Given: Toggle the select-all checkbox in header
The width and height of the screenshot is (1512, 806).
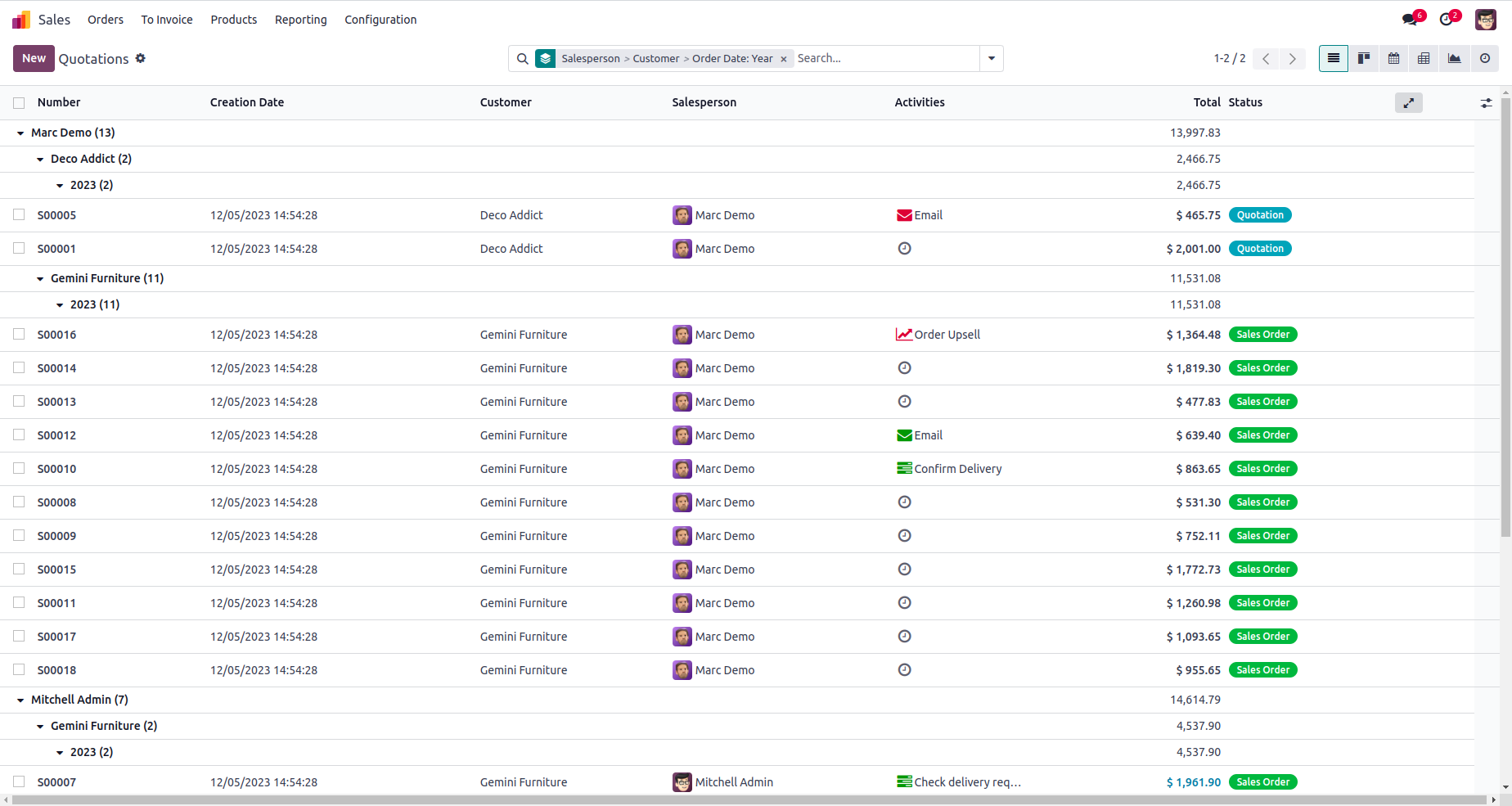Looking at the screenshot, I should (19, 103).
